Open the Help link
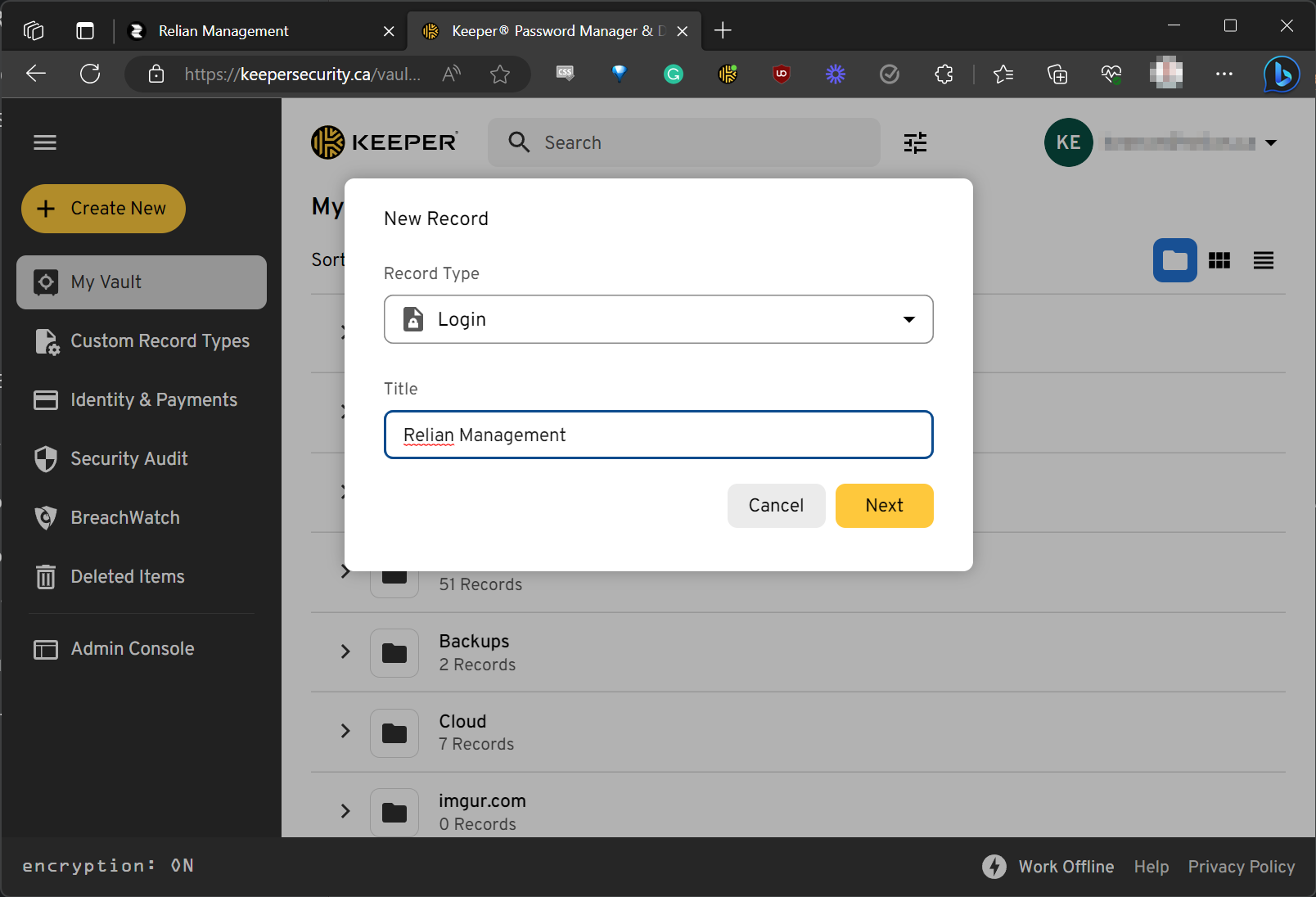The width and height of the screenshot is (1316, 897). 1151,867
